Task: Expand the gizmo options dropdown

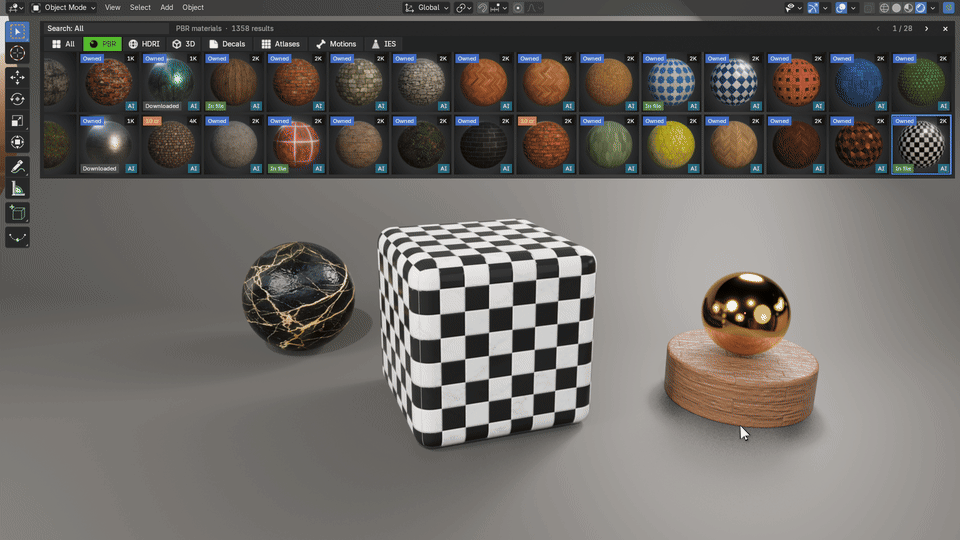Action: (825, 8)
